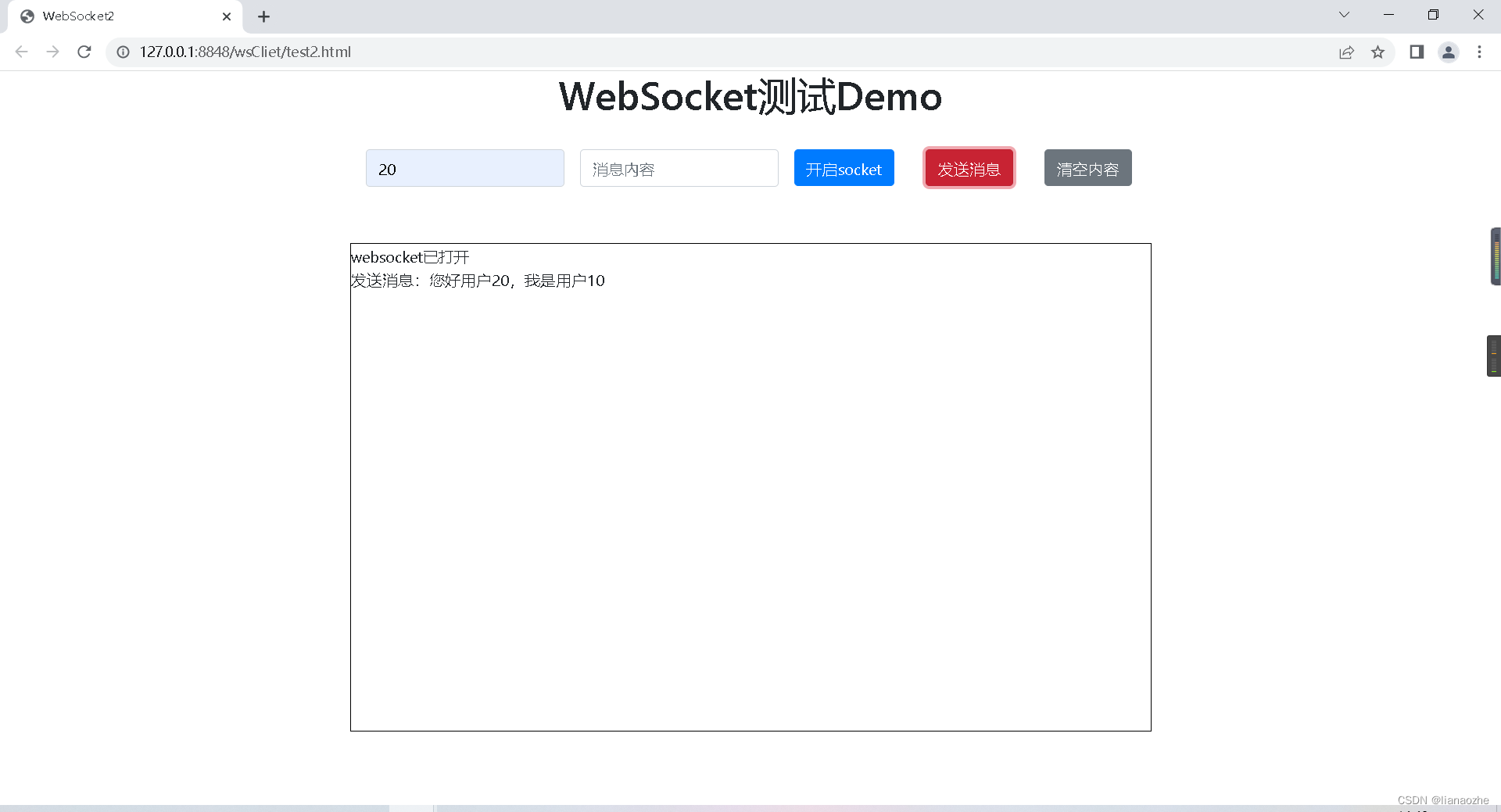Open the Chrome three-dot menu
The image size is (1501, 812).
[1479, 52]
